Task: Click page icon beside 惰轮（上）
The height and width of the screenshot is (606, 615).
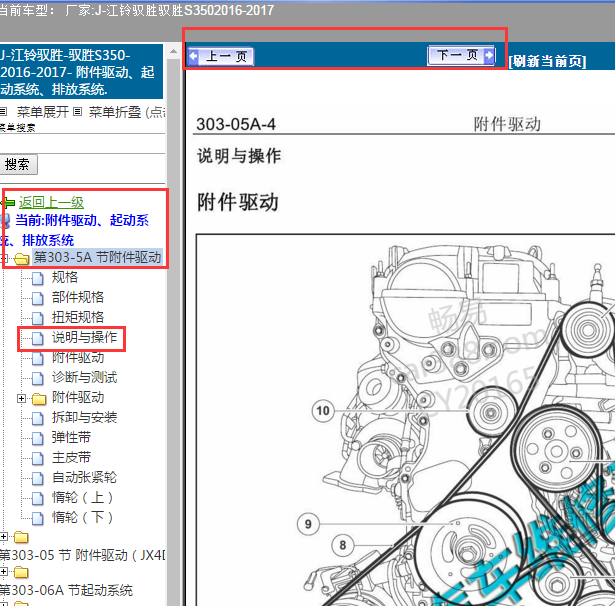Action: coord(38,499)
